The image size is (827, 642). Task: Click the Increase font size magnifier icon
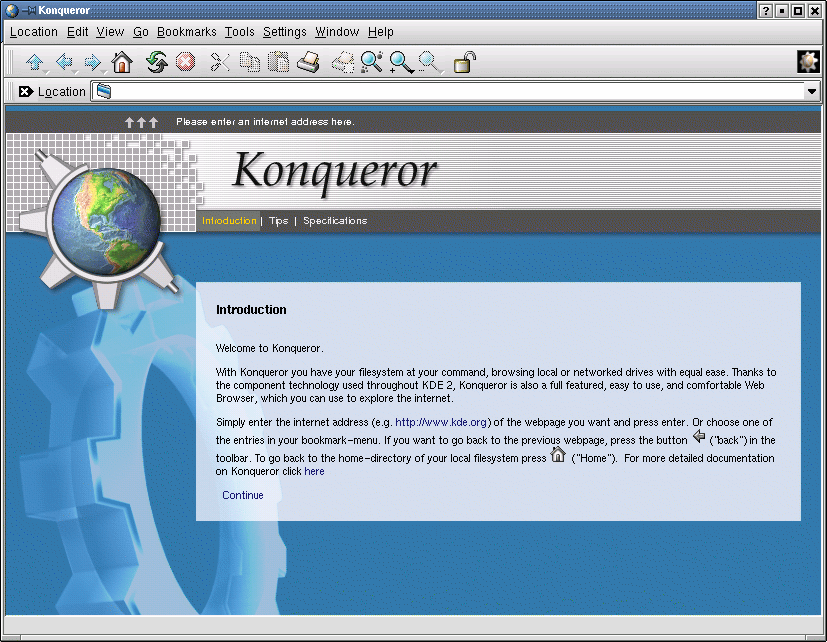coord(401,62)
